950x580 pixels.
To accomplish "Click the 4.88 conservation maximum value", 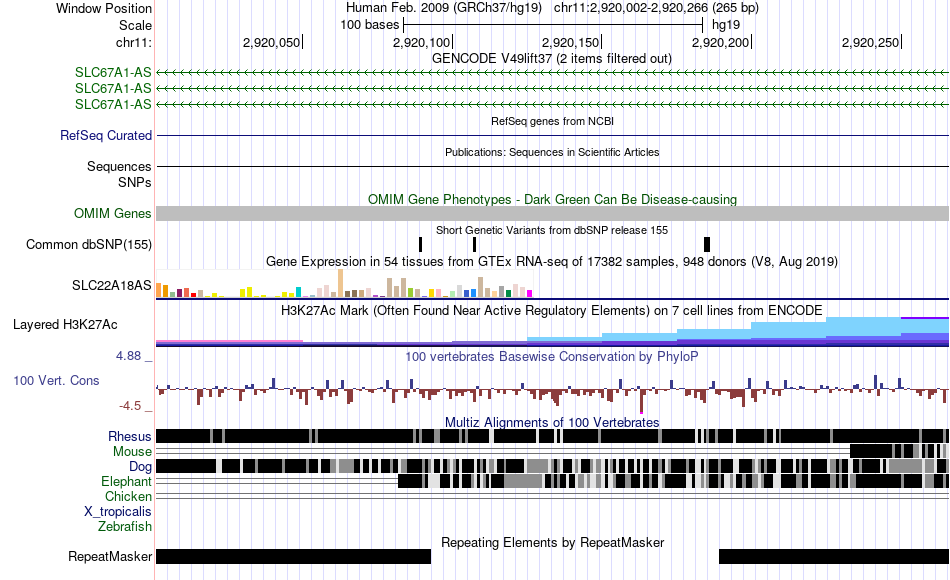I will click(128, 356).
